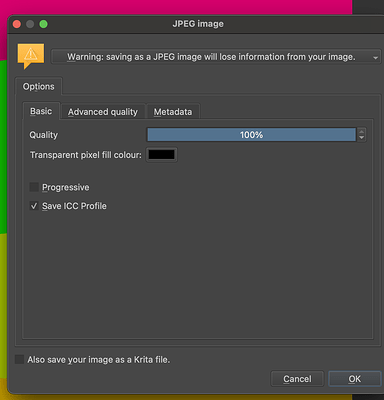The image size is (384, 400).
Task: Click the warning dropdown arrow
Action: (x=375, y=57)
